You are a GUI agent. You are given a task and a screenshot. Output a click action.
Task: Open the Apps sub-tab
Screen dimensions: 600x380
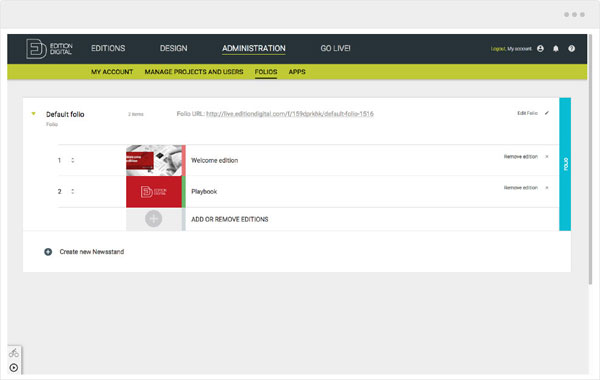coord(297,72)
